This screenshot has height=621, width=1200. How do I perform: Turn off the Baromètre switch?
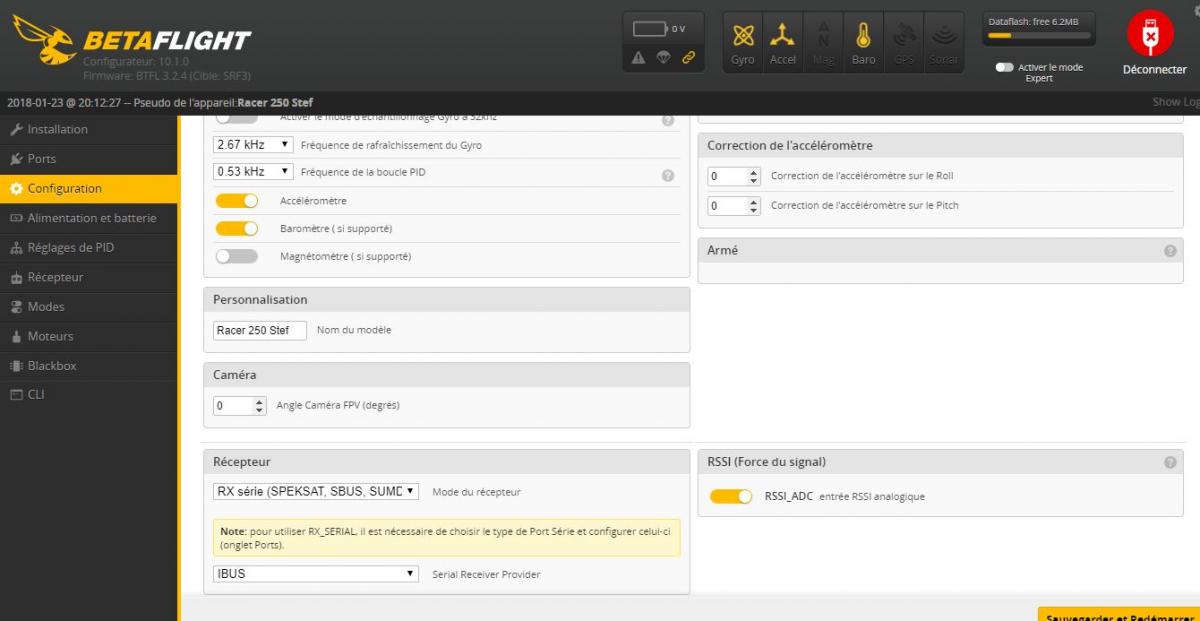(x=237, y=229)
